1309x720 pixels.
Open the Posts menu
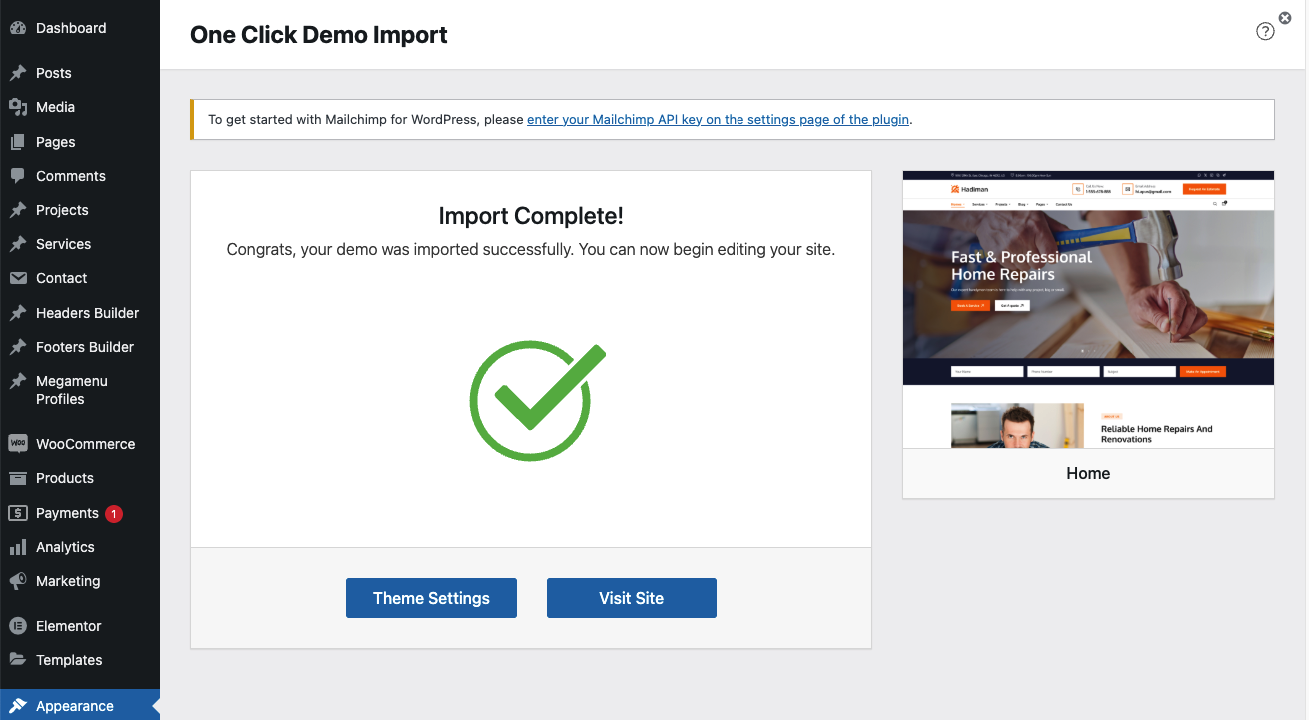[x=53, y=73]
